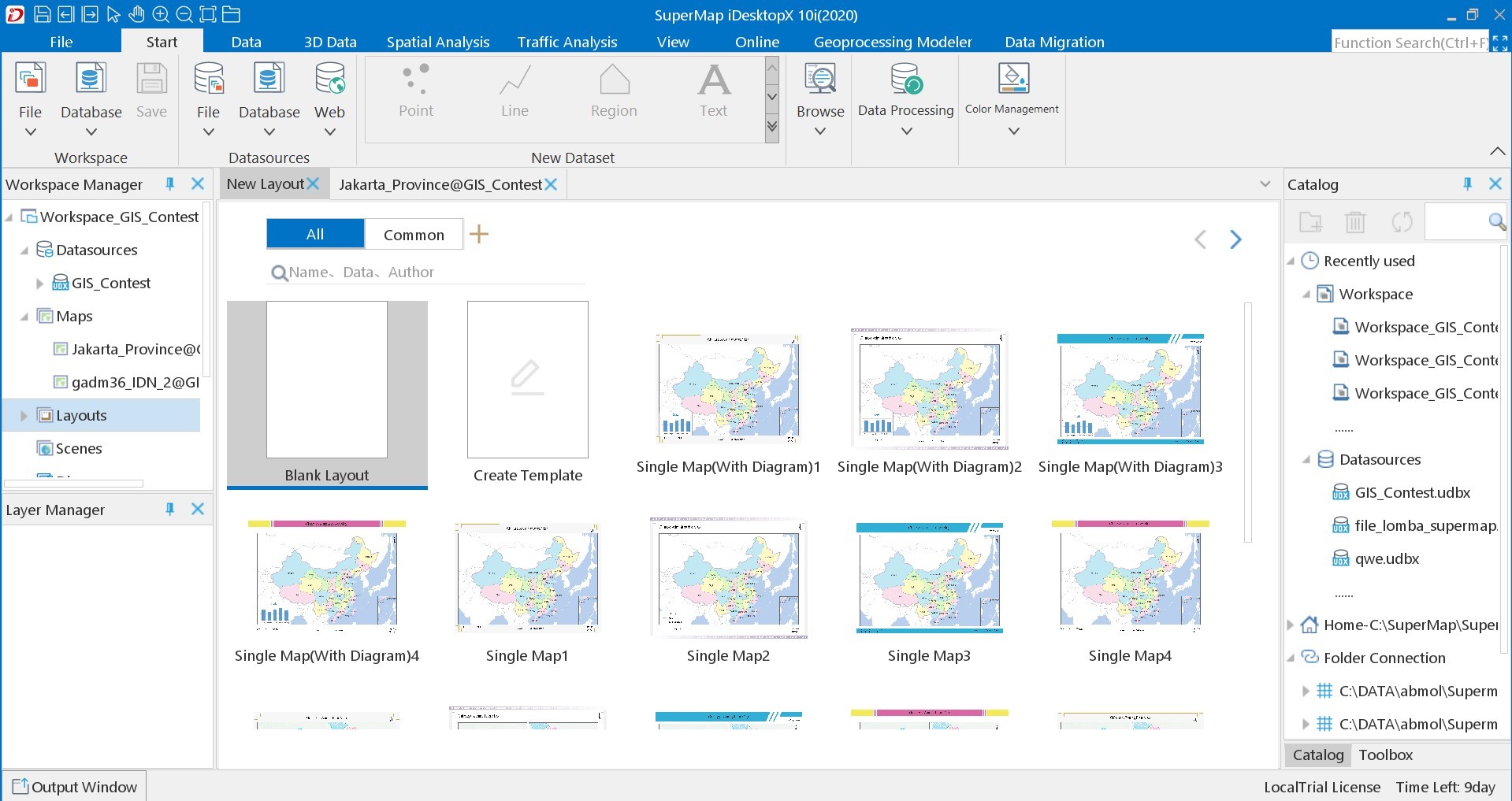1512x801 pixels.
Task: Expand the Layouts tree node
Action: (x=24, y=416)
